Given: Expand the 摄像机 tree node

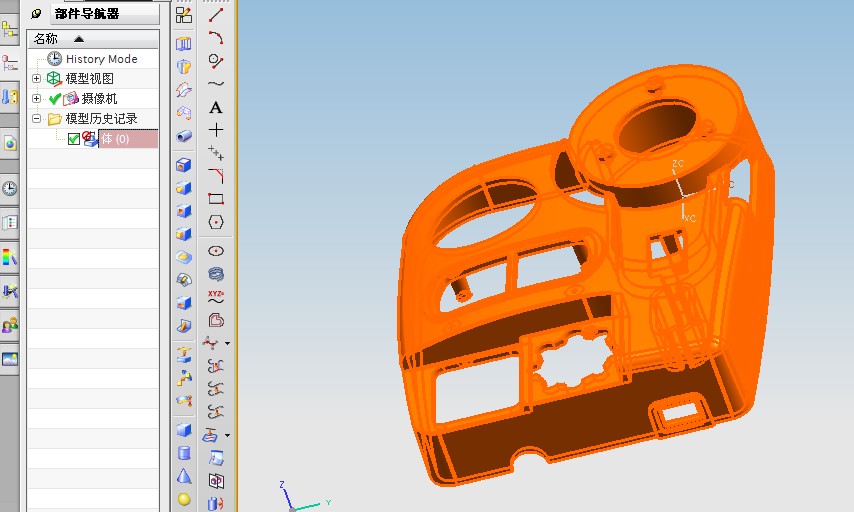Looking at the screenshot, I should coord(36,99).
